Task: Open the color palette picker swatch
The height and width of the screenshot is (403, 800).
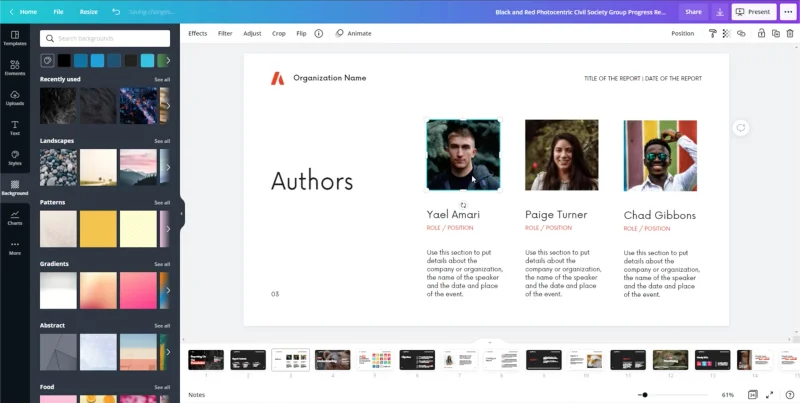Action: 47,61
